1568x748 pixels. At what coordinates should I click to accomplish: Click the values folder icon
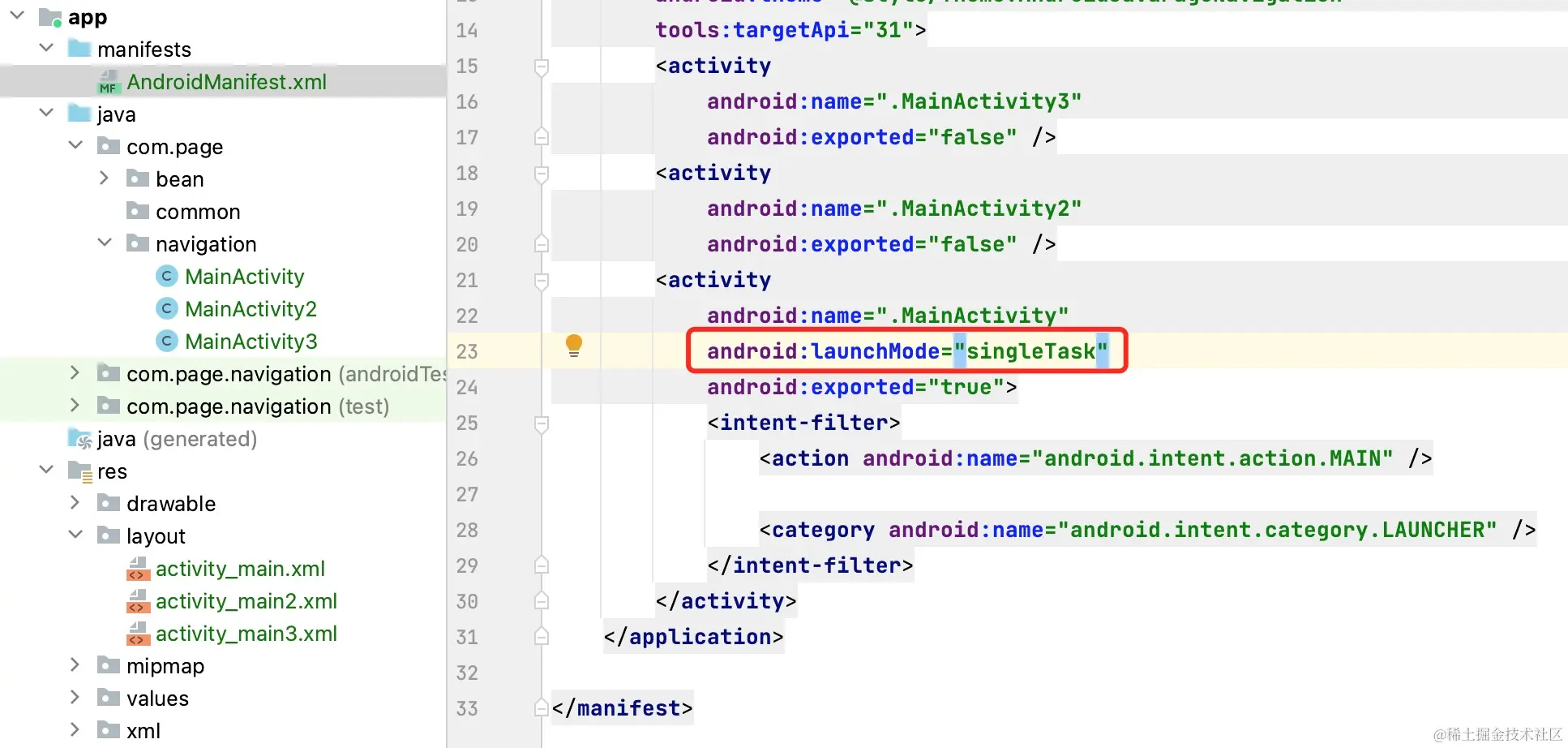tap(109, 698)
